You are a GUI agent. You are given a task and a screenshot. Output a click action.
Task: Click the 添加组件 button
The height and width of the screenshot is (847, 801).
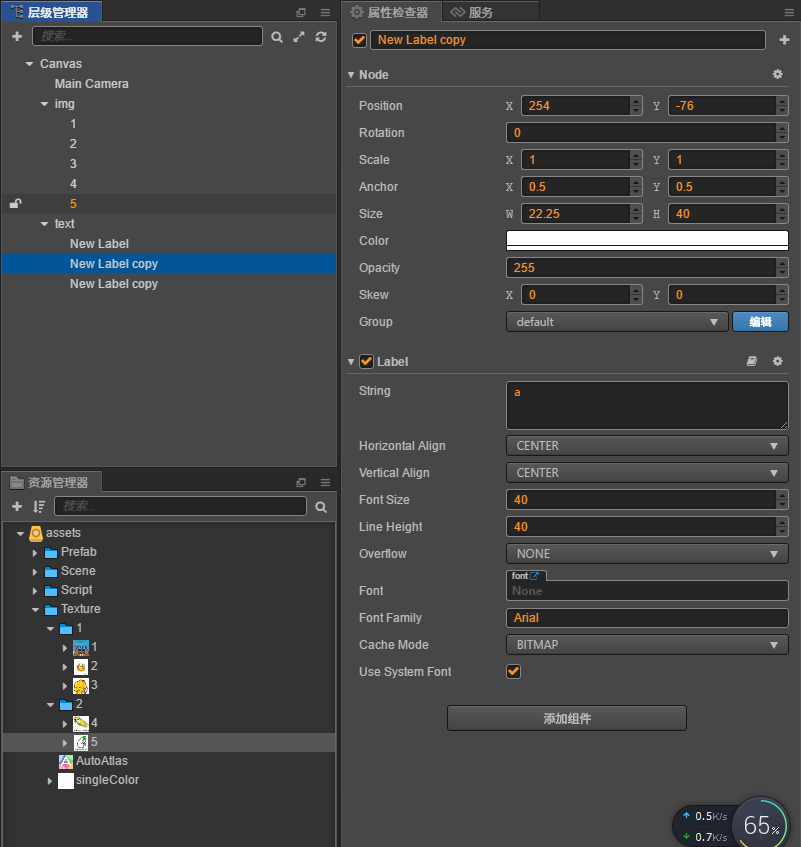(x=567, y=718)
